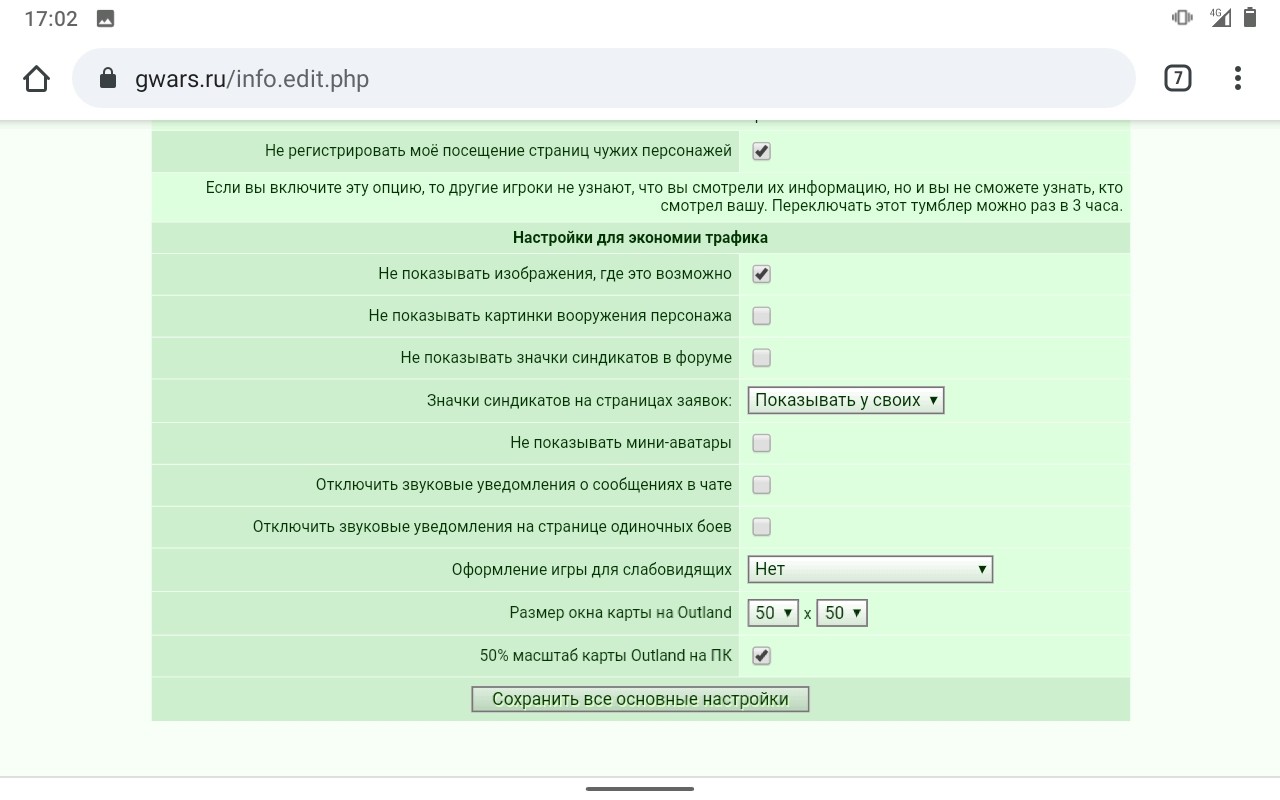This screenshot has width=1280, height=800.
Task: Open the first Outland map size dropdown
Action: pyautogui.click(x=773, y=613)
